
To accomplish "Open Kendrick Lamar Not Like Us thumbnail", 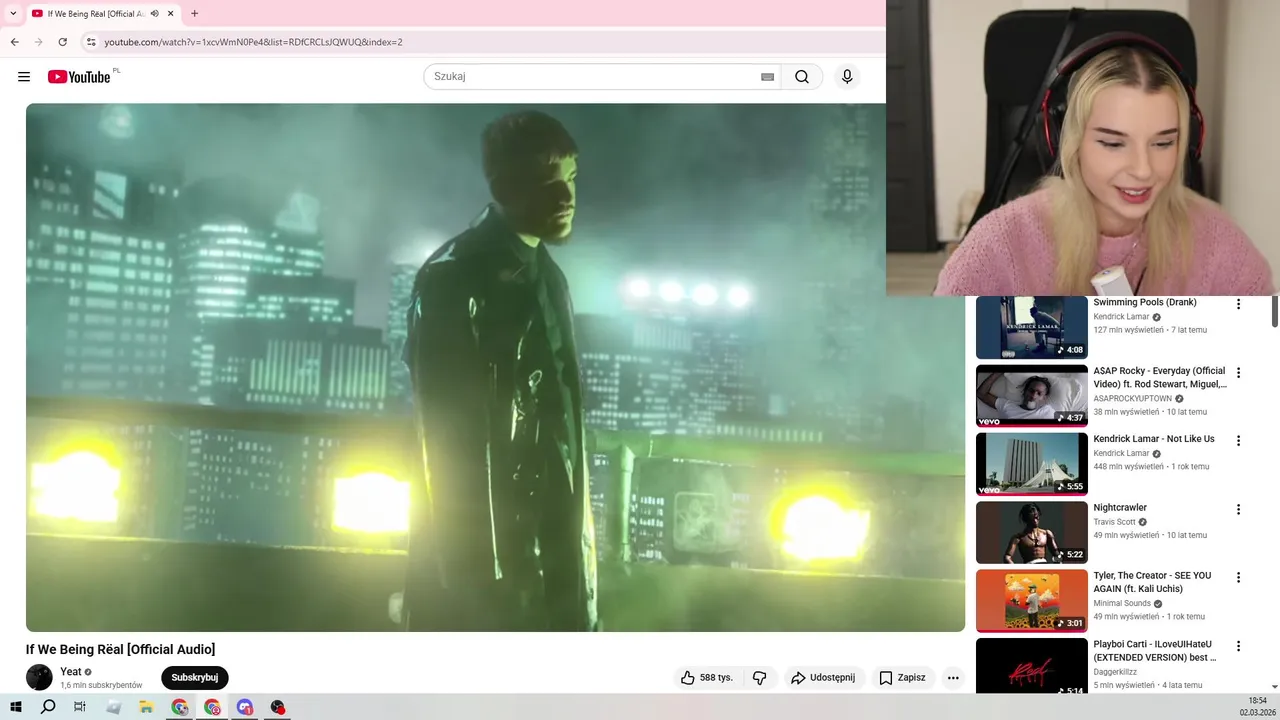I will 1032,464.
